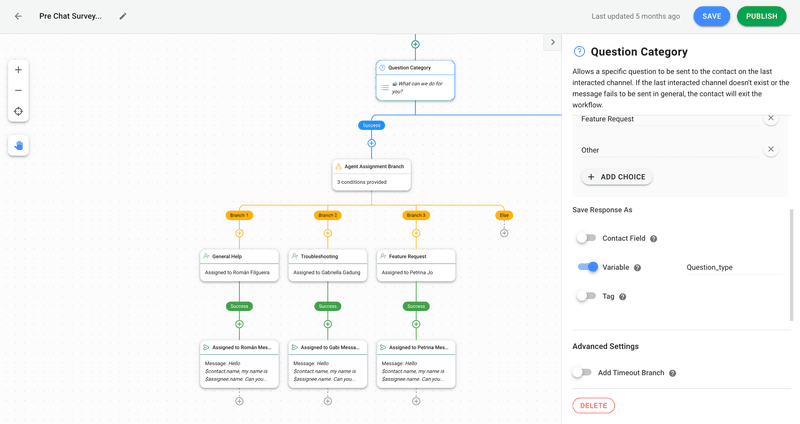Edit the Question_type variable name field
The width and height of the screenshot is (800, 424).
(733, 268)
